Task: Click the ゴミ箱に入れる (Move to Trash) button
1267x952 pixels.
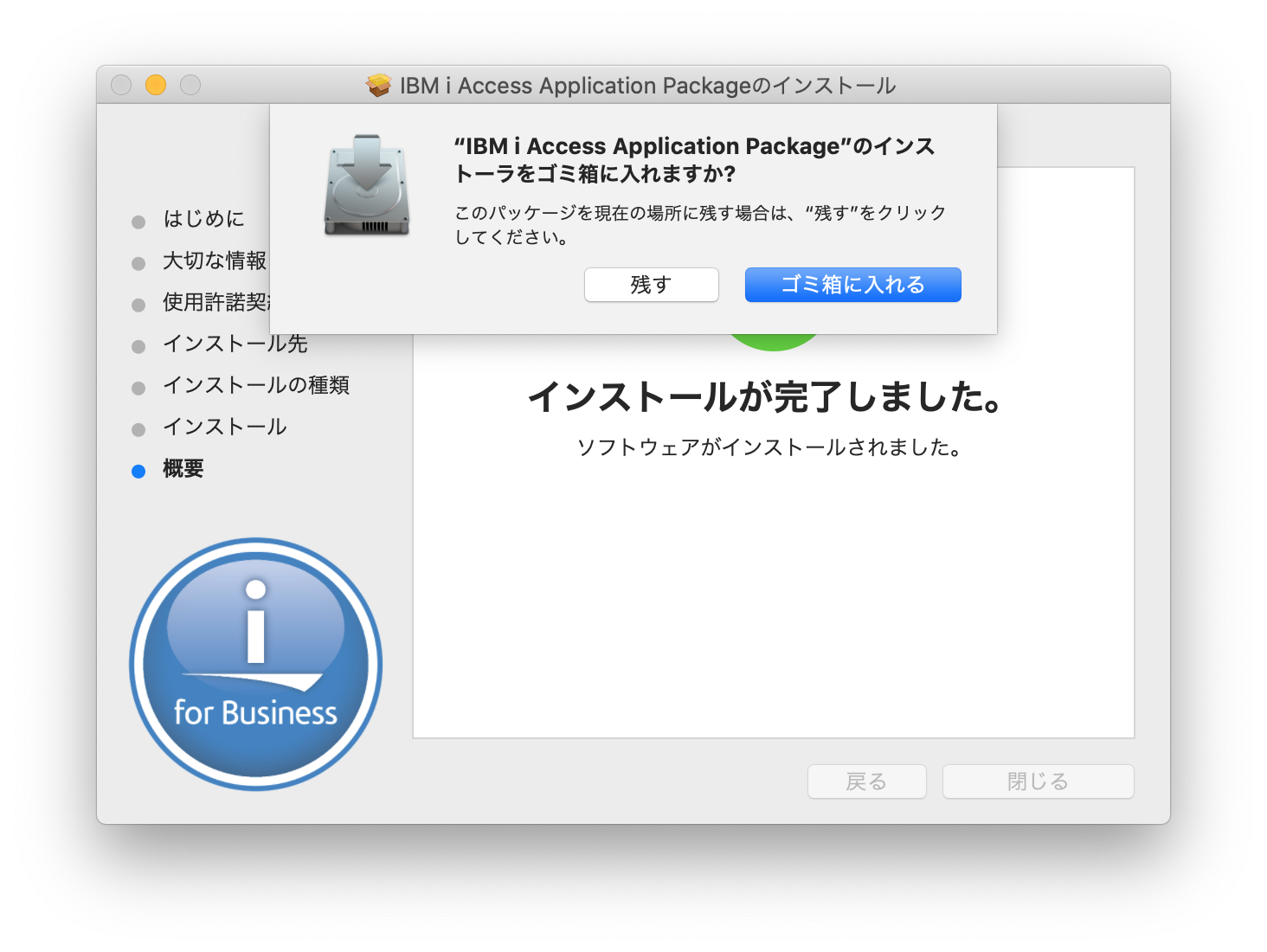Action: (x=852, y=285)
